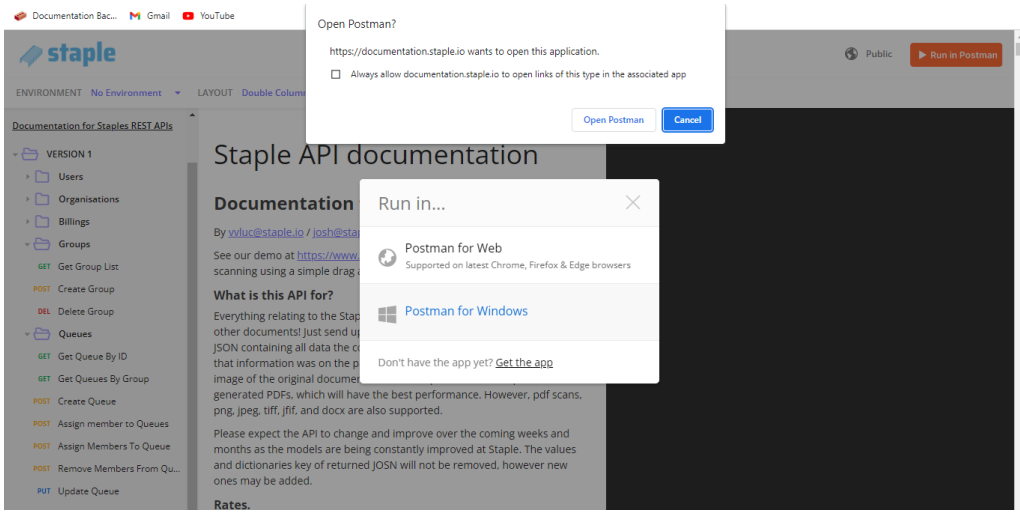Open Documentation Bac... bookmark
The height and width of the screenshot is (515, 1020).
tap(66, 16)
